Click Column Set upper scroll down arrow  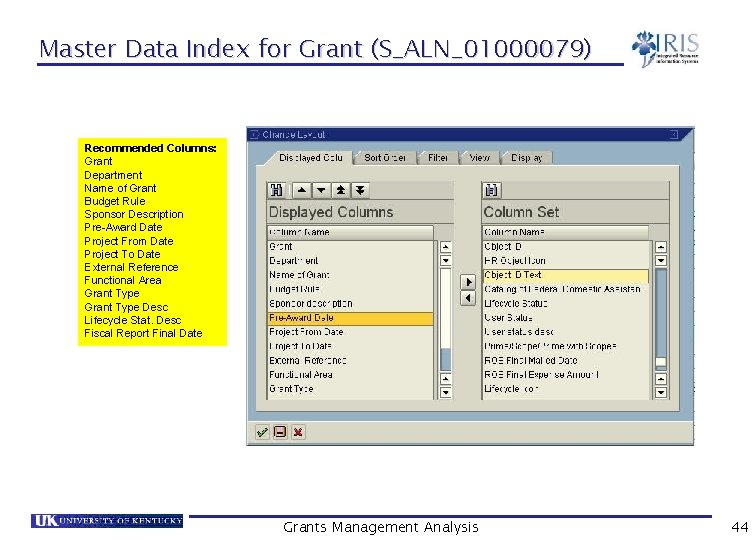(x=661, y=260)
